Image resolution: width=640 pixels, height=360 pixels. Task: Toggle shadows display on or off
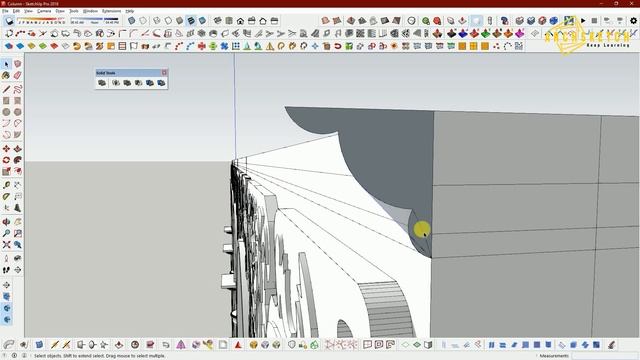click(x=9, y=20)
